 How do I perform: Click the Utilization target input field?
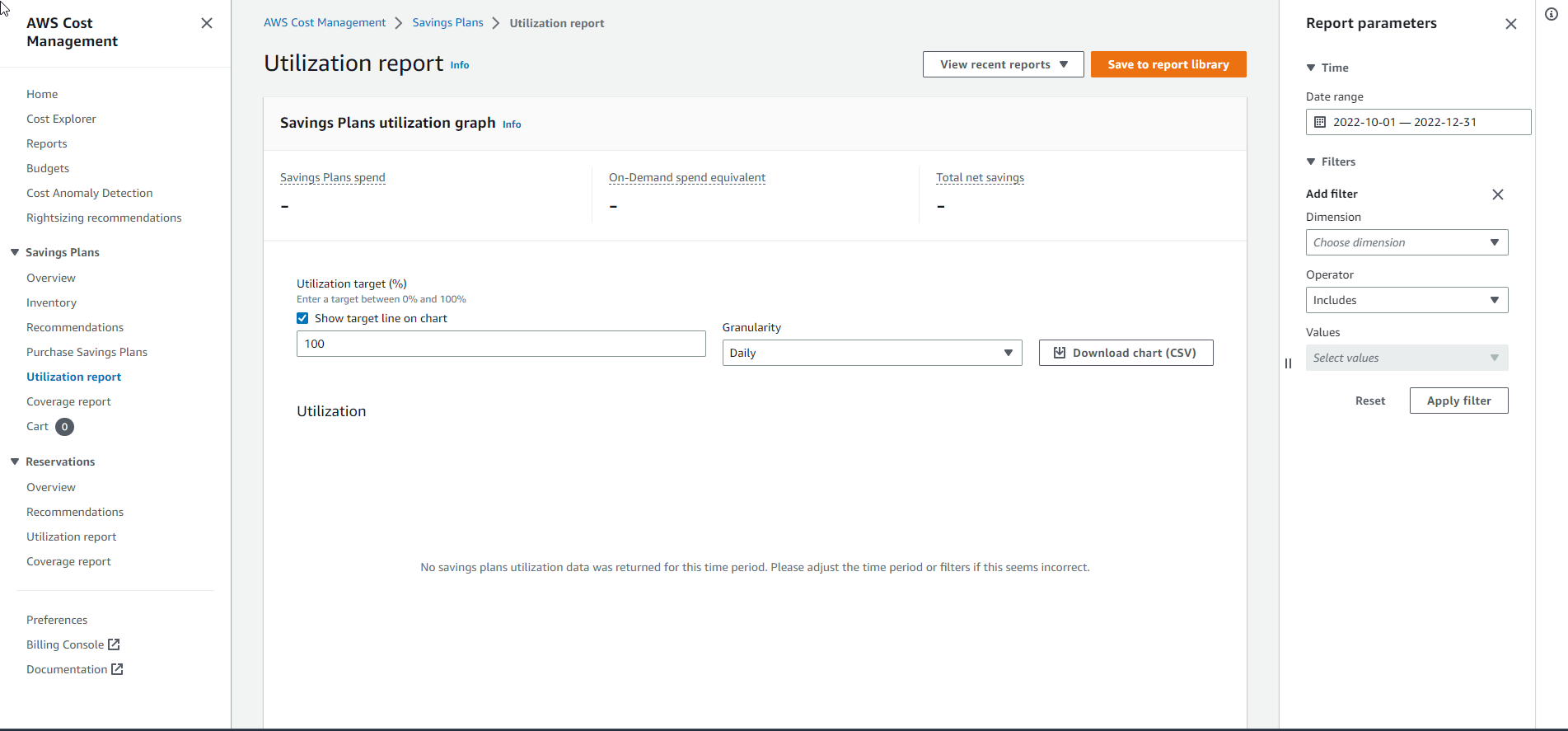(x=501, y=344)
